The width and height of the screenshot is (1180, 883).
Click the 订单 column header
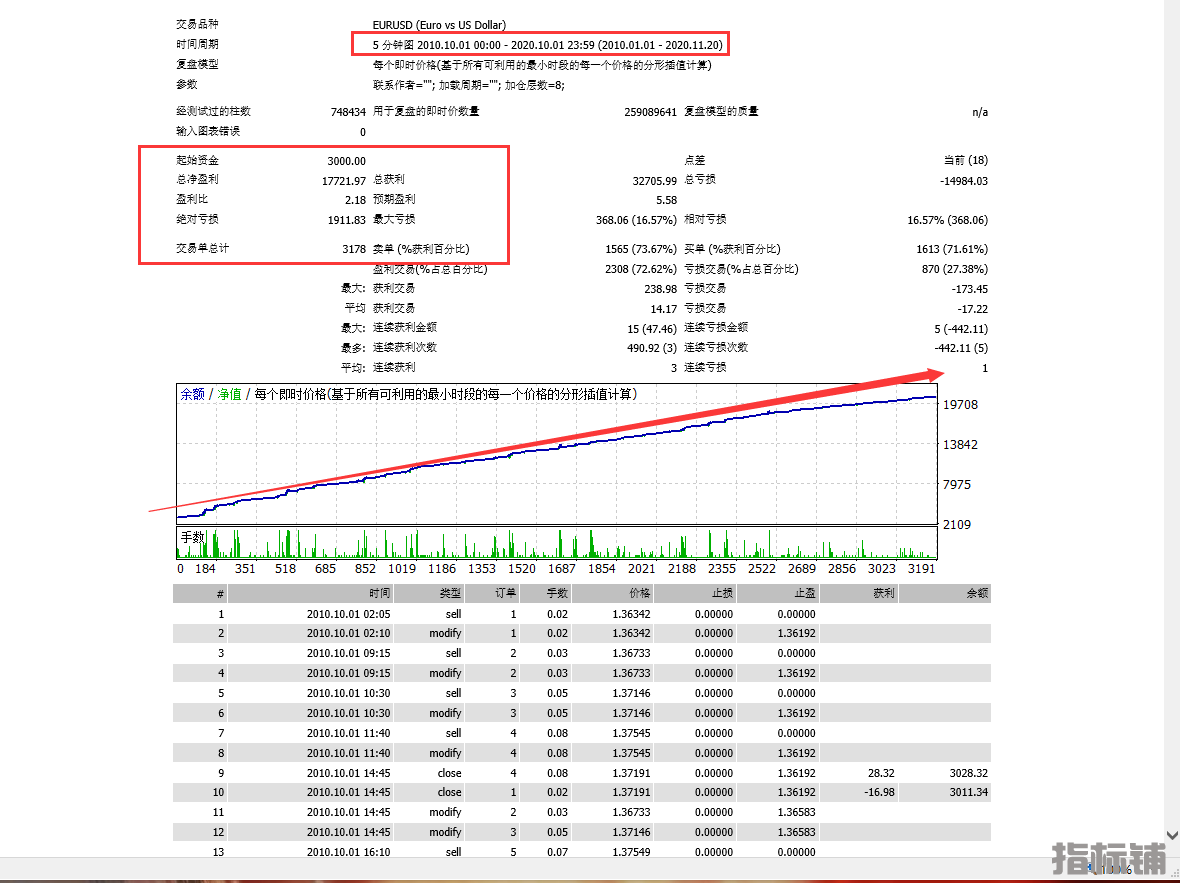coord(506,593)
